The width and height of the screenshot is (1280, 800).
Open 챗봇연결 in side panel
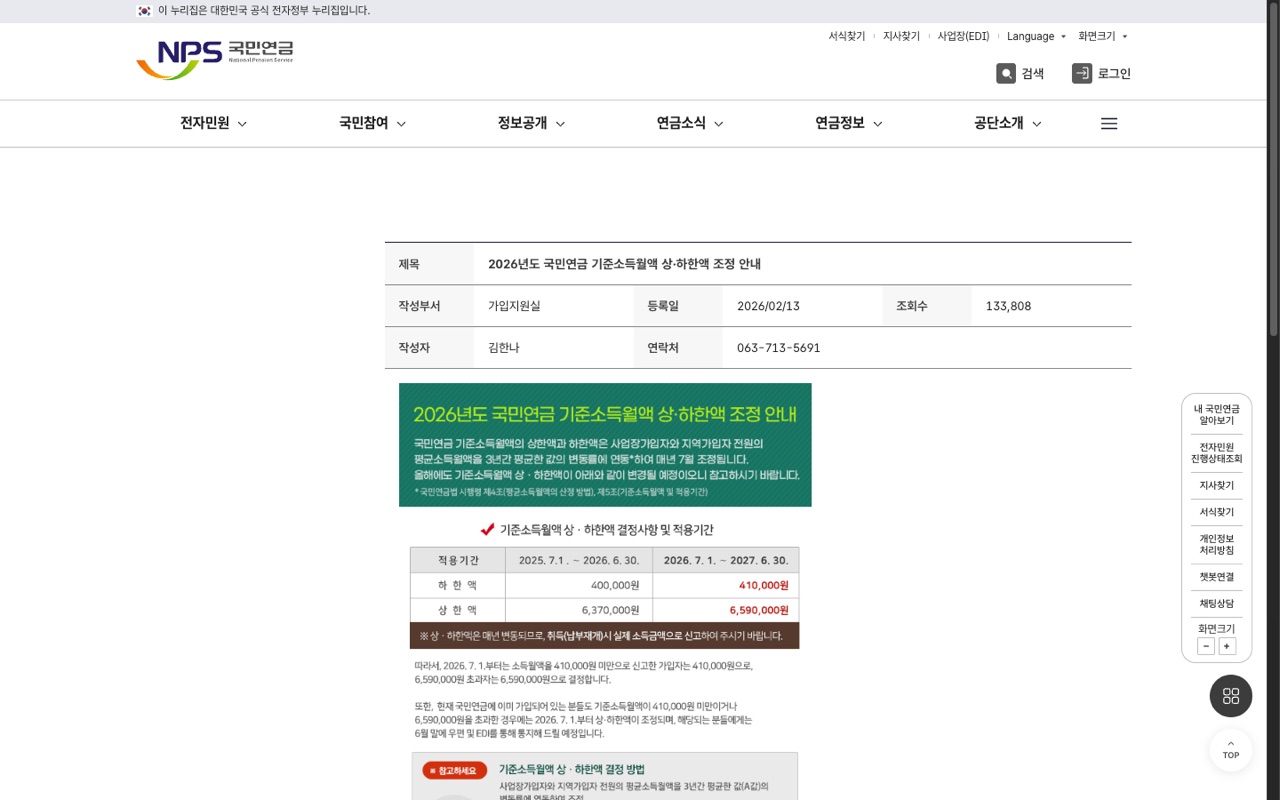pos(1216,577)
